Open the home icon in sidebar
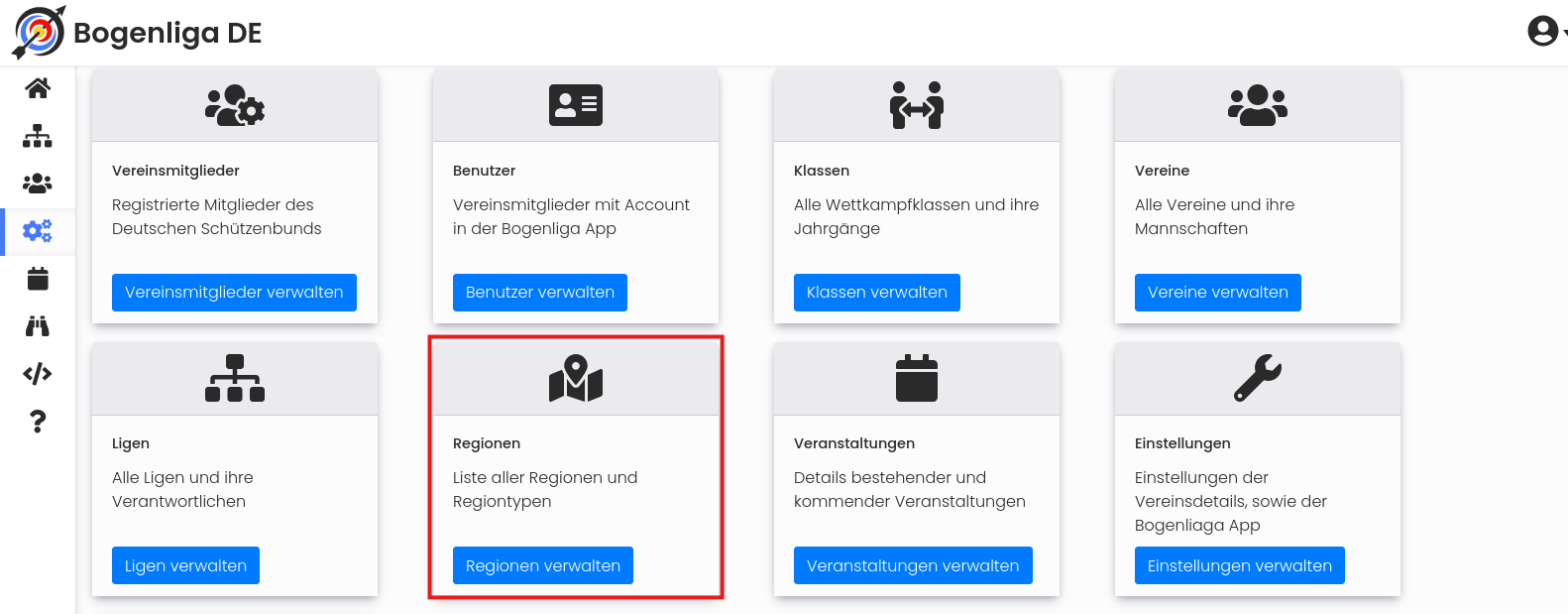This screenshot has width=1568, height=614. pyautogui.click(x=38, y=88)
